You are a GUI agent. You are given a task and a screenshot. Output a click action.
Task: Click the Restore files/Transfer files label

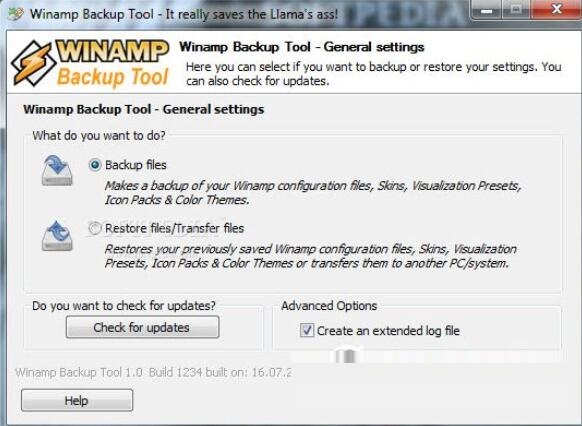click(174, 228)
